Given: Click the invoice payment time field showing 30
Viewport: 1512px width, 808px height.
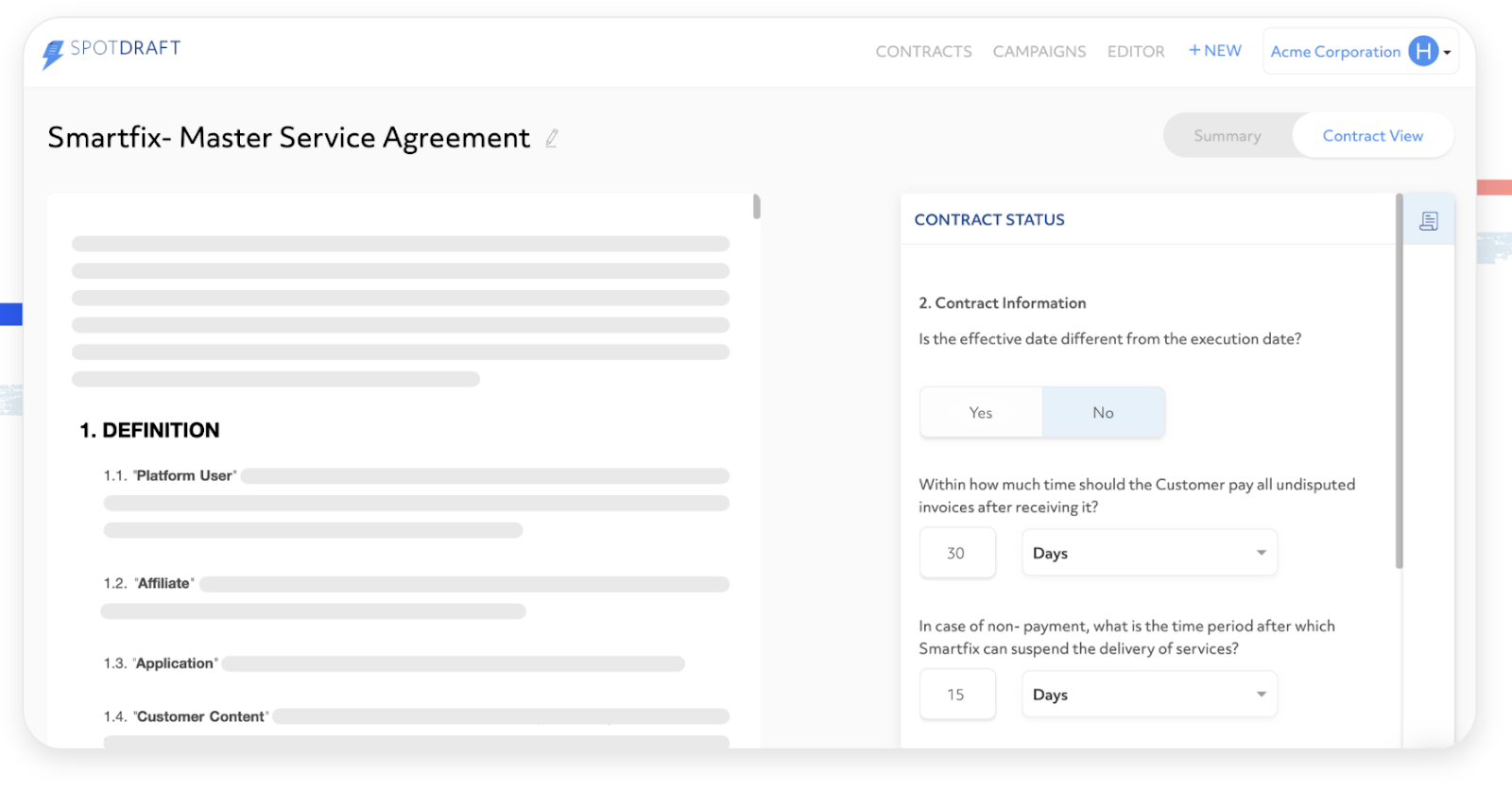Looking at the screenshot, I should 957,554.
